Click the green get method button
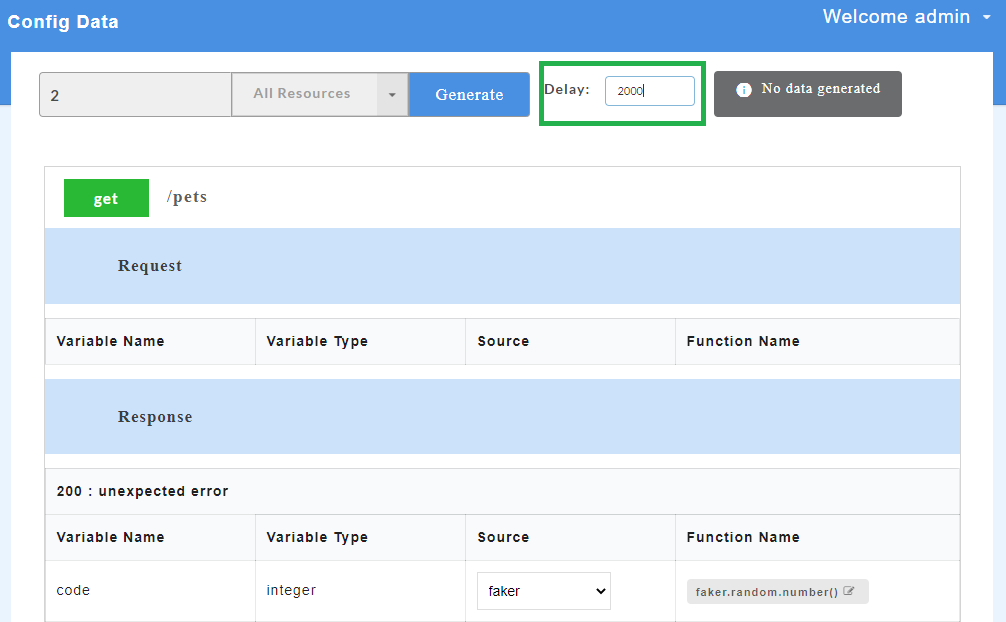1006x622 pixels. pos(106,198)
